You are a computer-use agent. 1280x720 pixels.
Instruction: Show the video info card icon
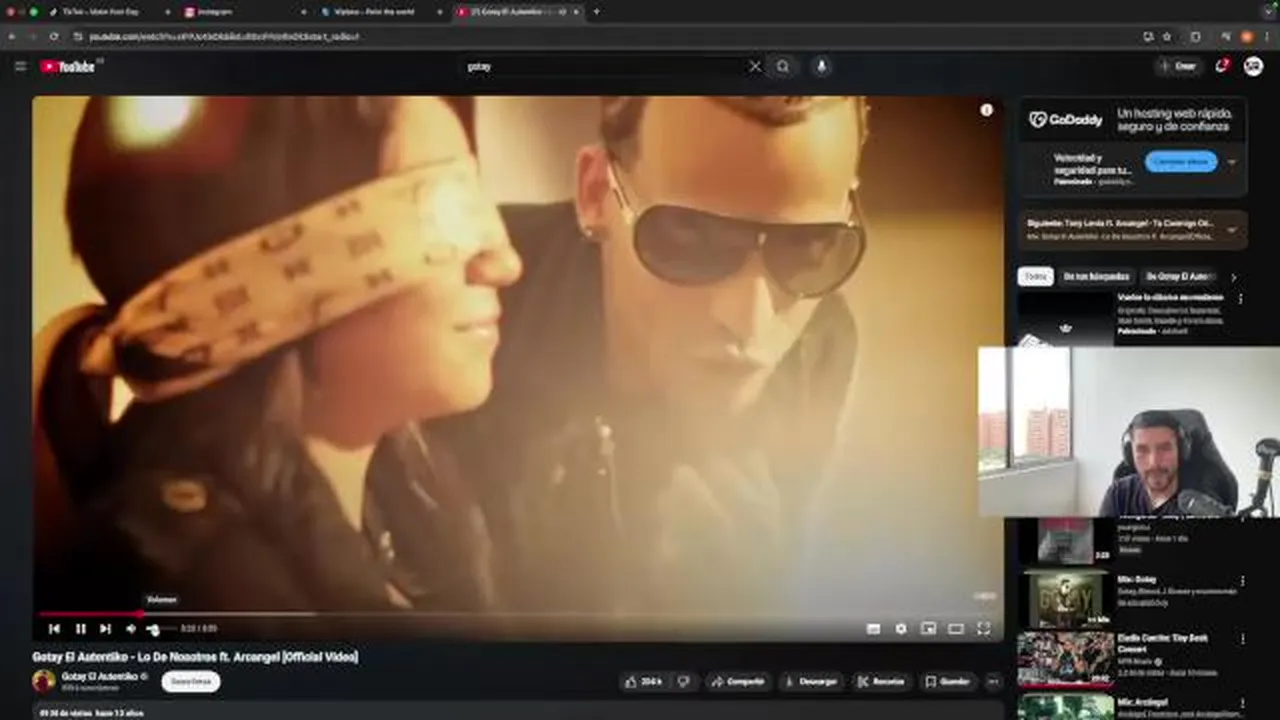coord(986,110)
